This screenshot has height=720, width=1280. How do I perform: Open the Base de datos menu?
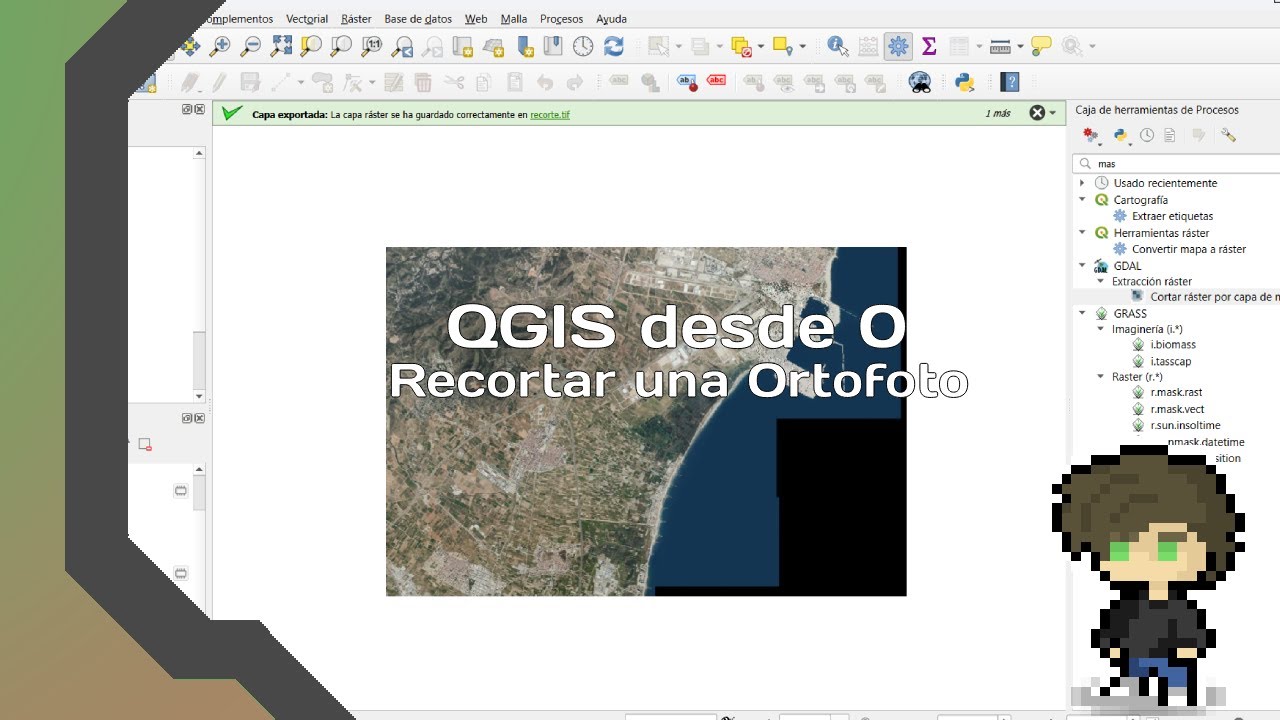click(418, 19)
